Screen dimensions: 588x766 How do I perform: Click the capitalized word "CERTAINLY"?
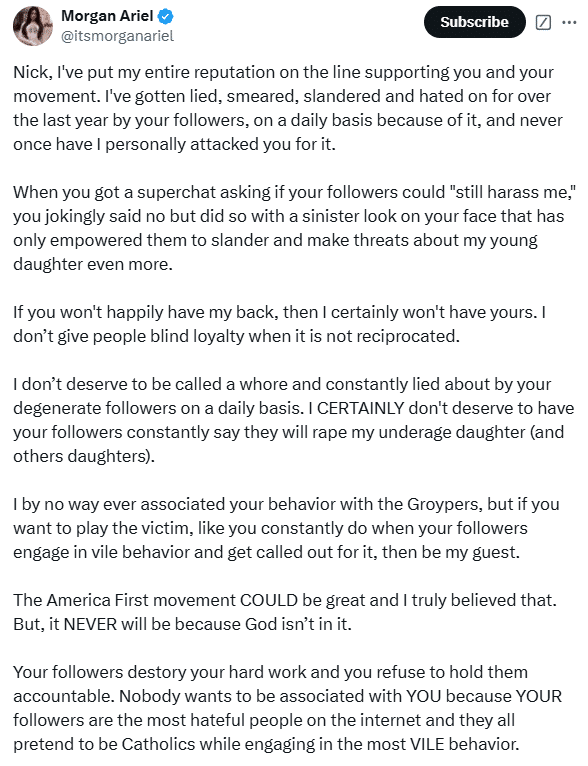coord(360,408)
